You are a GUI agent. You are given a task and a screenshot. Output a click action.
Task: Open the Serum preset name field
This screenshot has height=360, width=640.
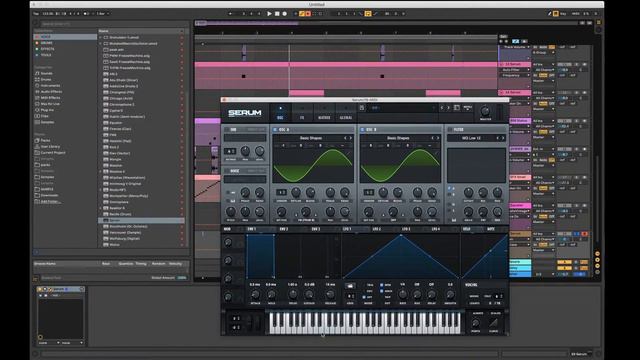402,108
